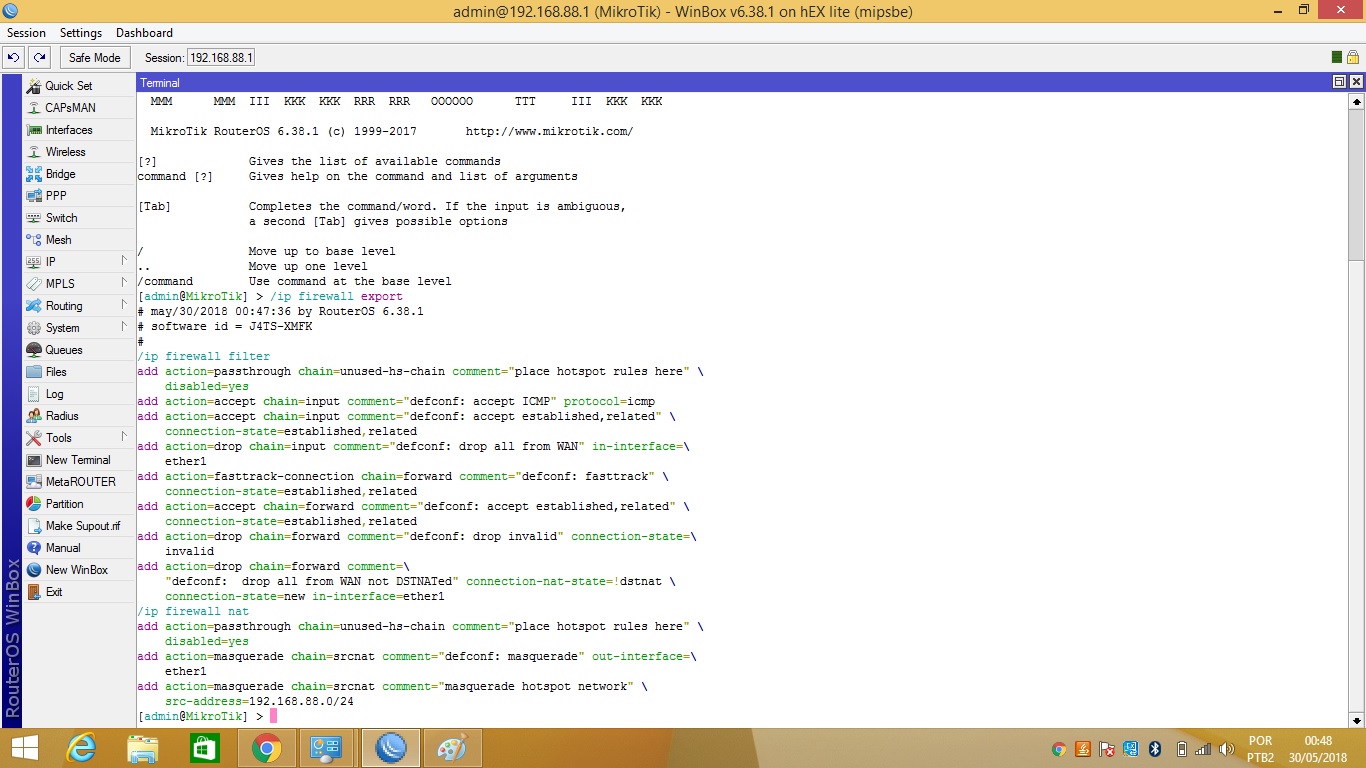Click the terminal command prompt cursor
The image size is (1366, 768).
pyautogui.click(x=273, y=716)
